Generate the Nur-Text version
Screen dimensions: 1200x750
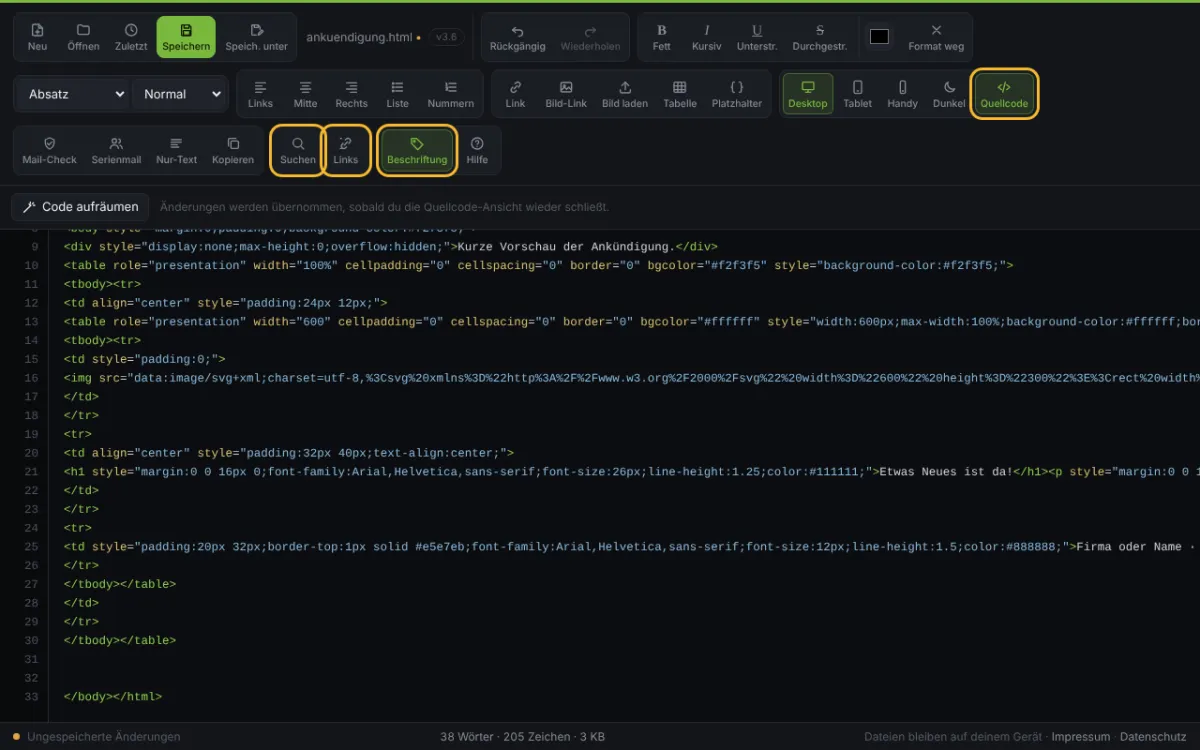pos(177,150)
